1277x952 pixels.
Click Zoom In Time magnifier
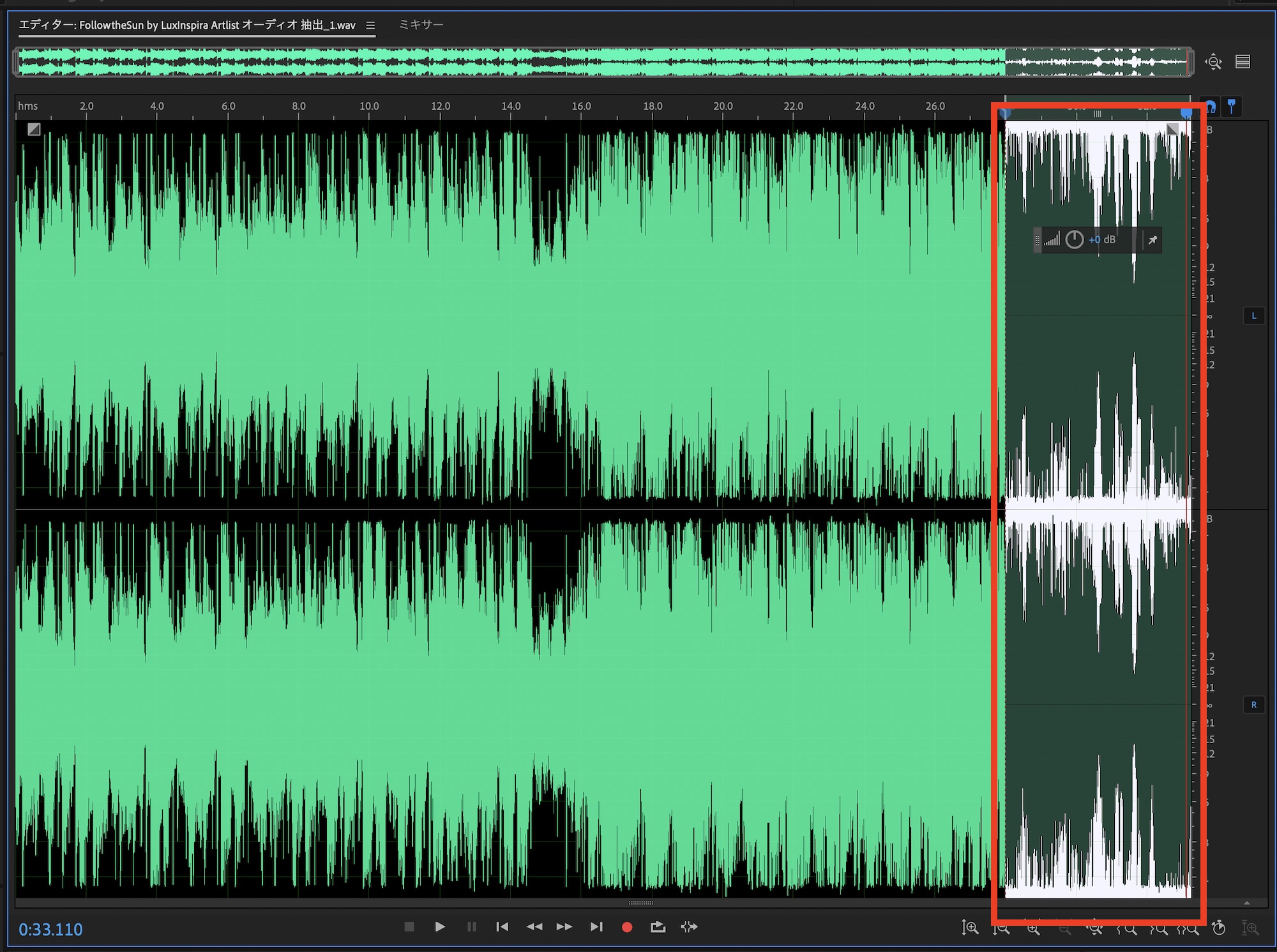[1033, 928]
